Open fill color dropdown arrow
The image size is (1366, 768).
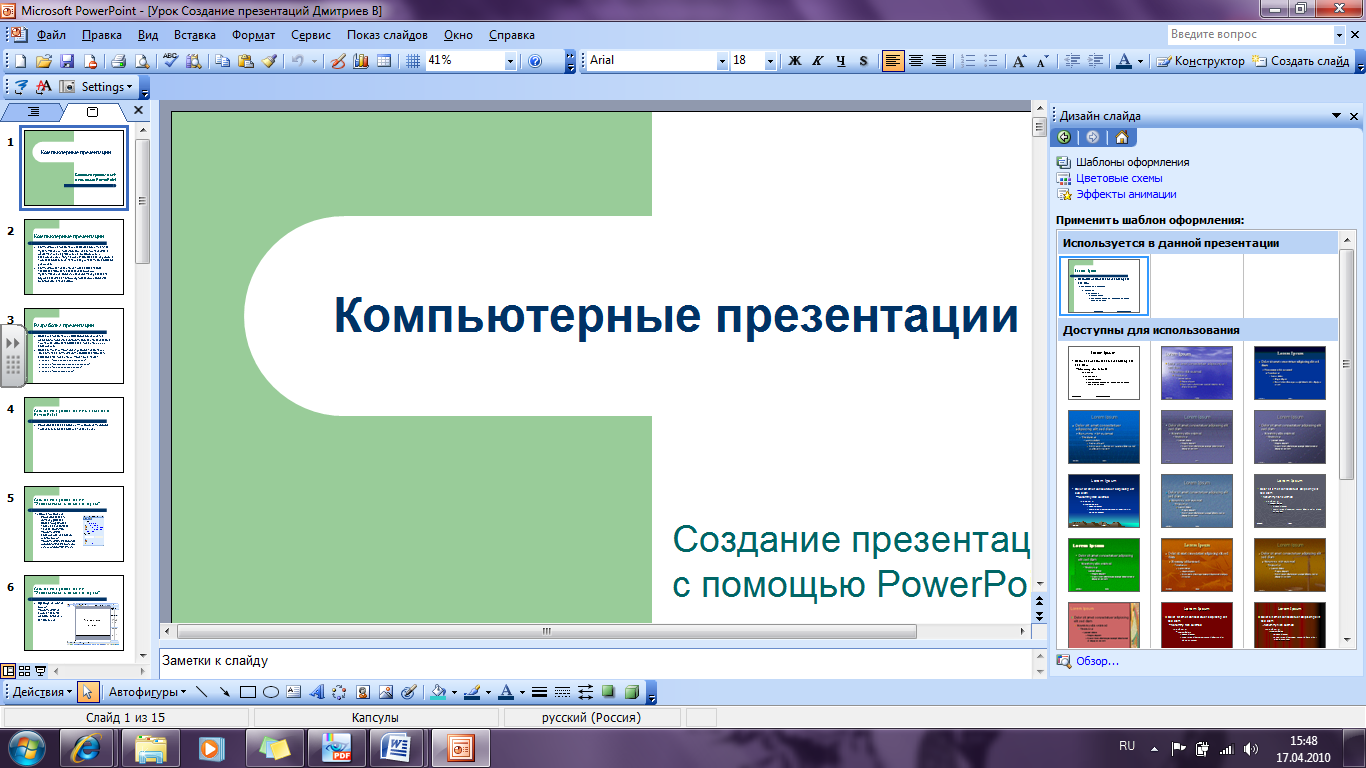(x=454, y=692)
